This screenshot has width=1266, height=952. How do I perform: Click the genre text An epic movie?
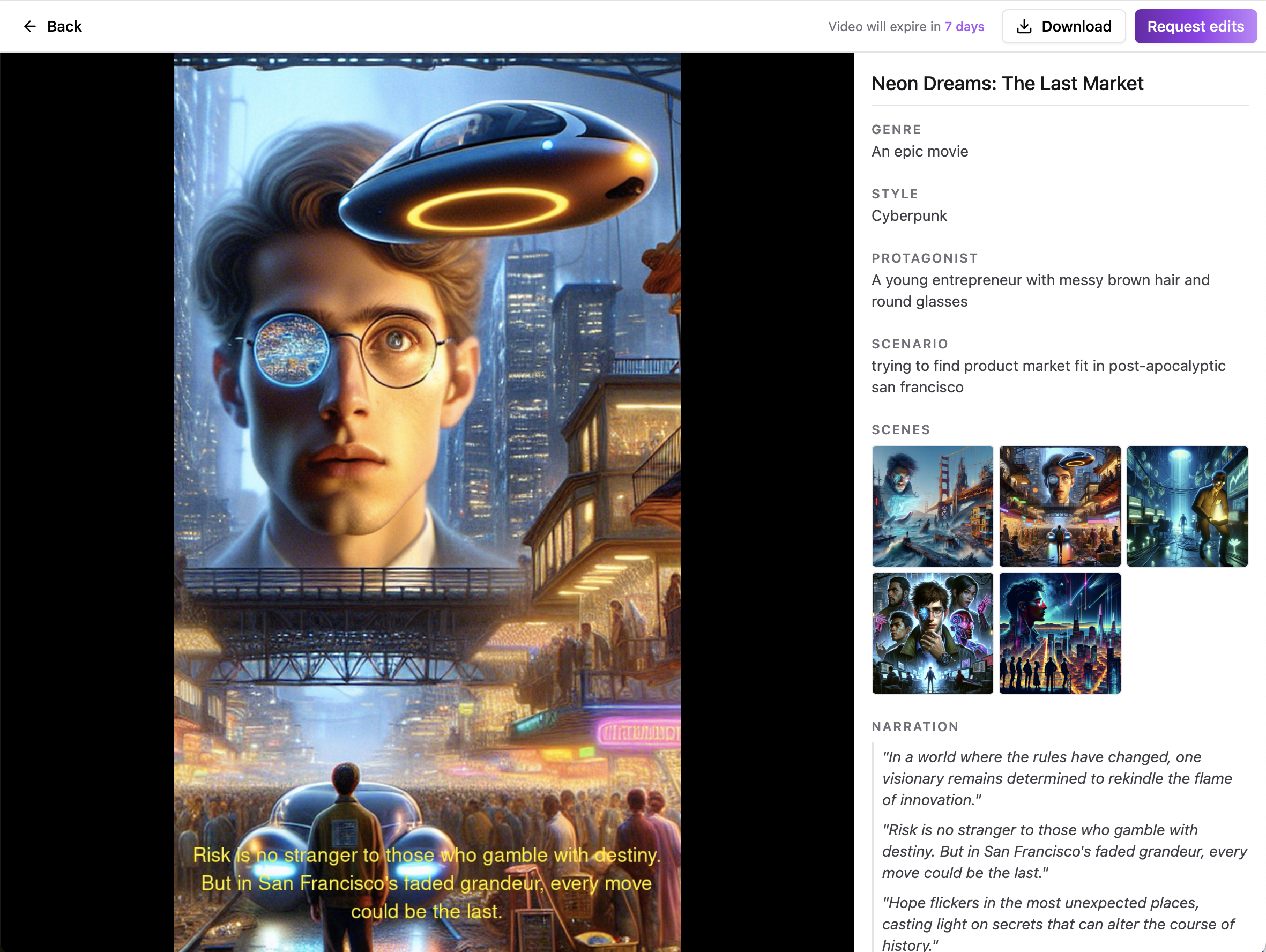(919, 151)
